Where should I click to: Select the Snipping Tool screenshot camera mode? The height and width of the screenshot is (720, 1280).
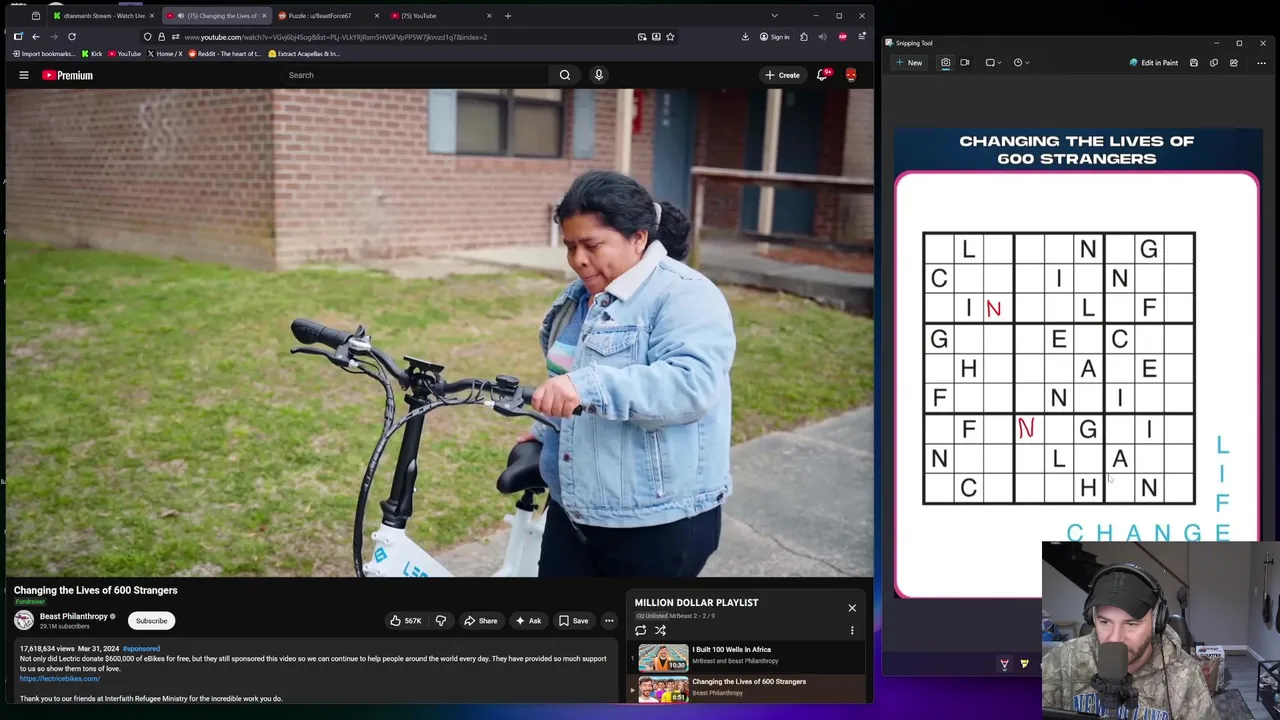pyautogui.click(x=945, y=62)
